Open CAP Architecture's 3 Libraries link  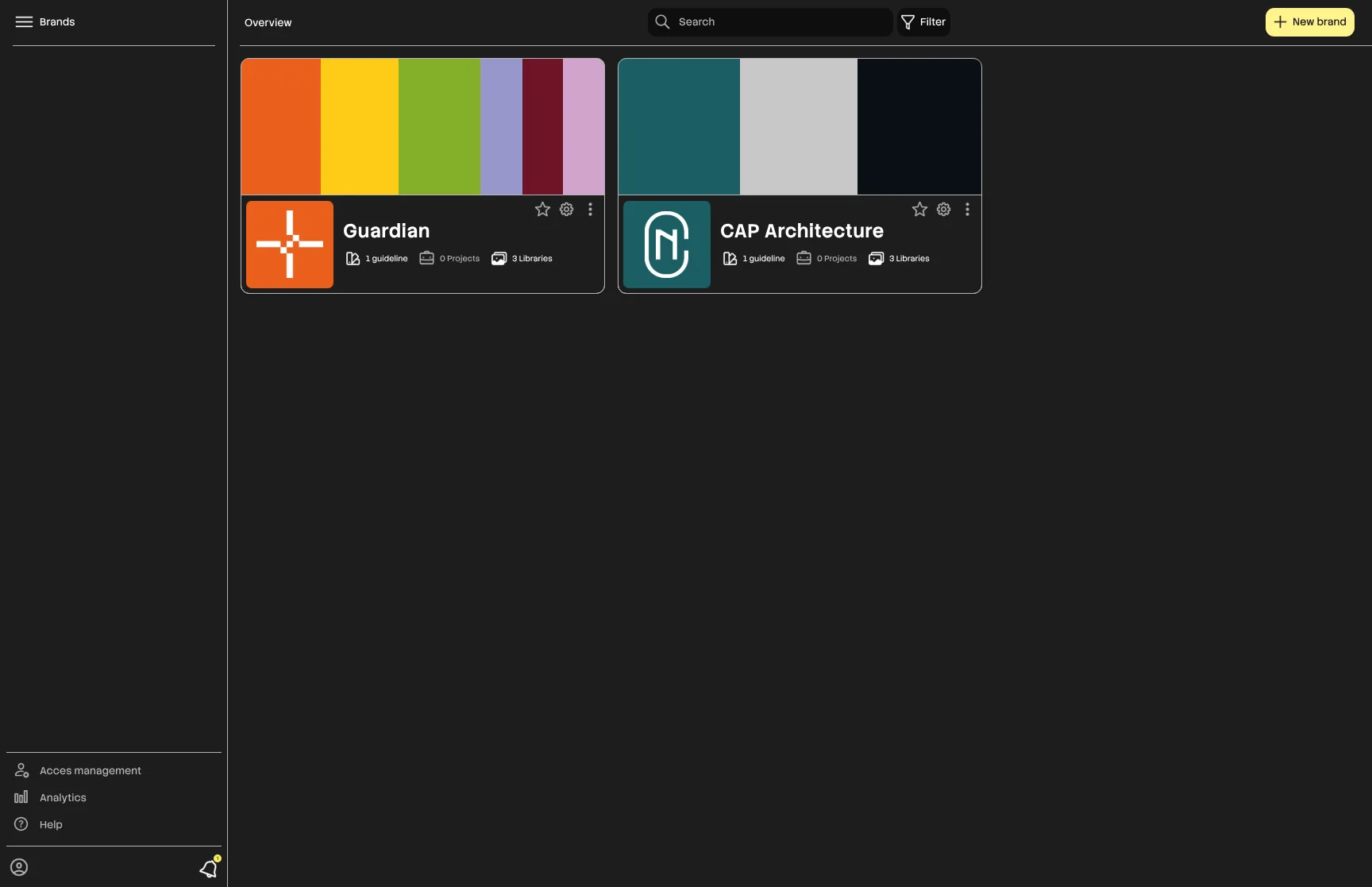[909, 259]
